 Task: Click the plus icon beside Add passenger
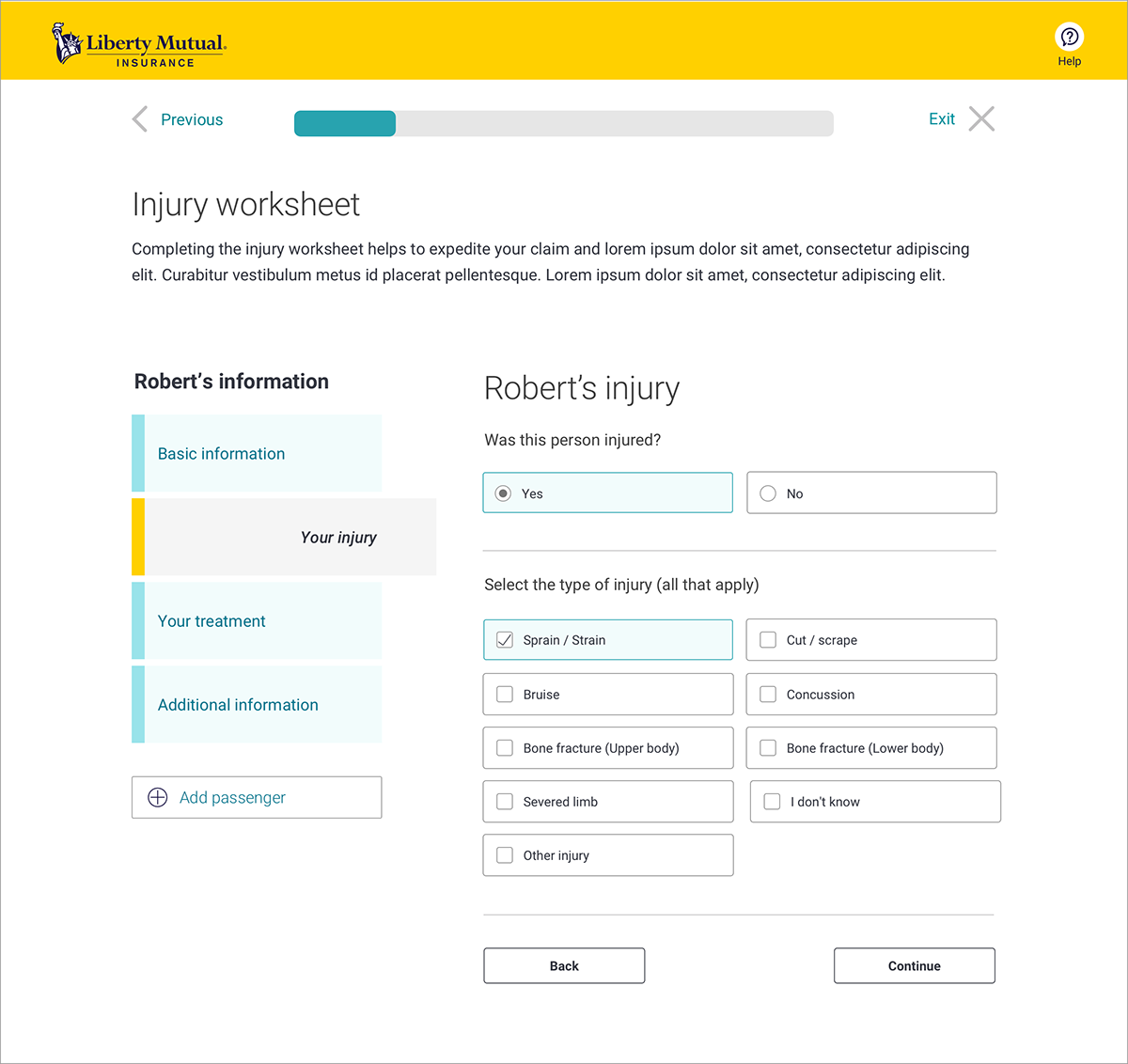(158, 797)
